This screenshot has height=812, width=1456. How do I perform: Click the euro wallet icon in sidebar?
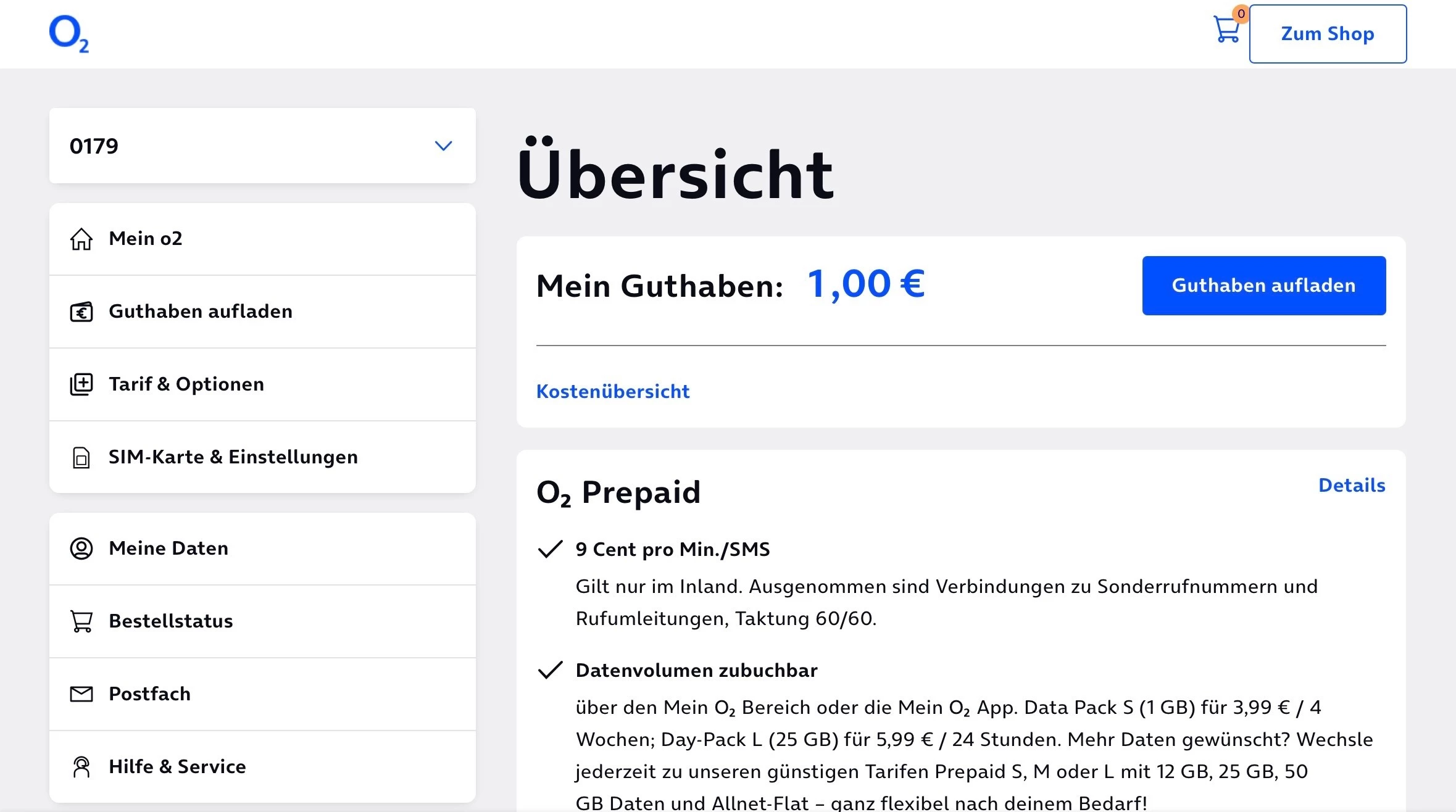click(x=81, y=312)
